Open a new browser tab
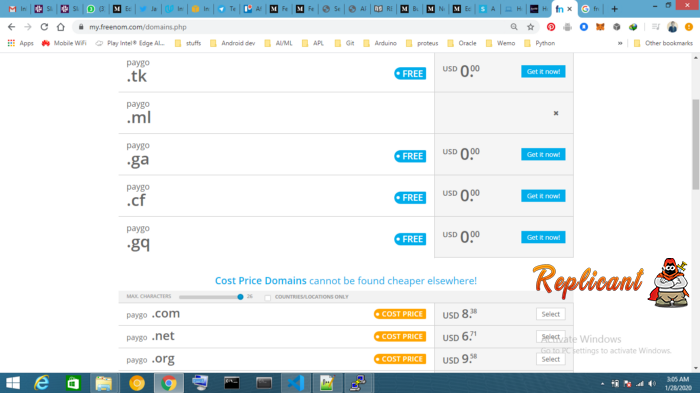The height and width of the screenshot is (393, 700). coord(614,8)
